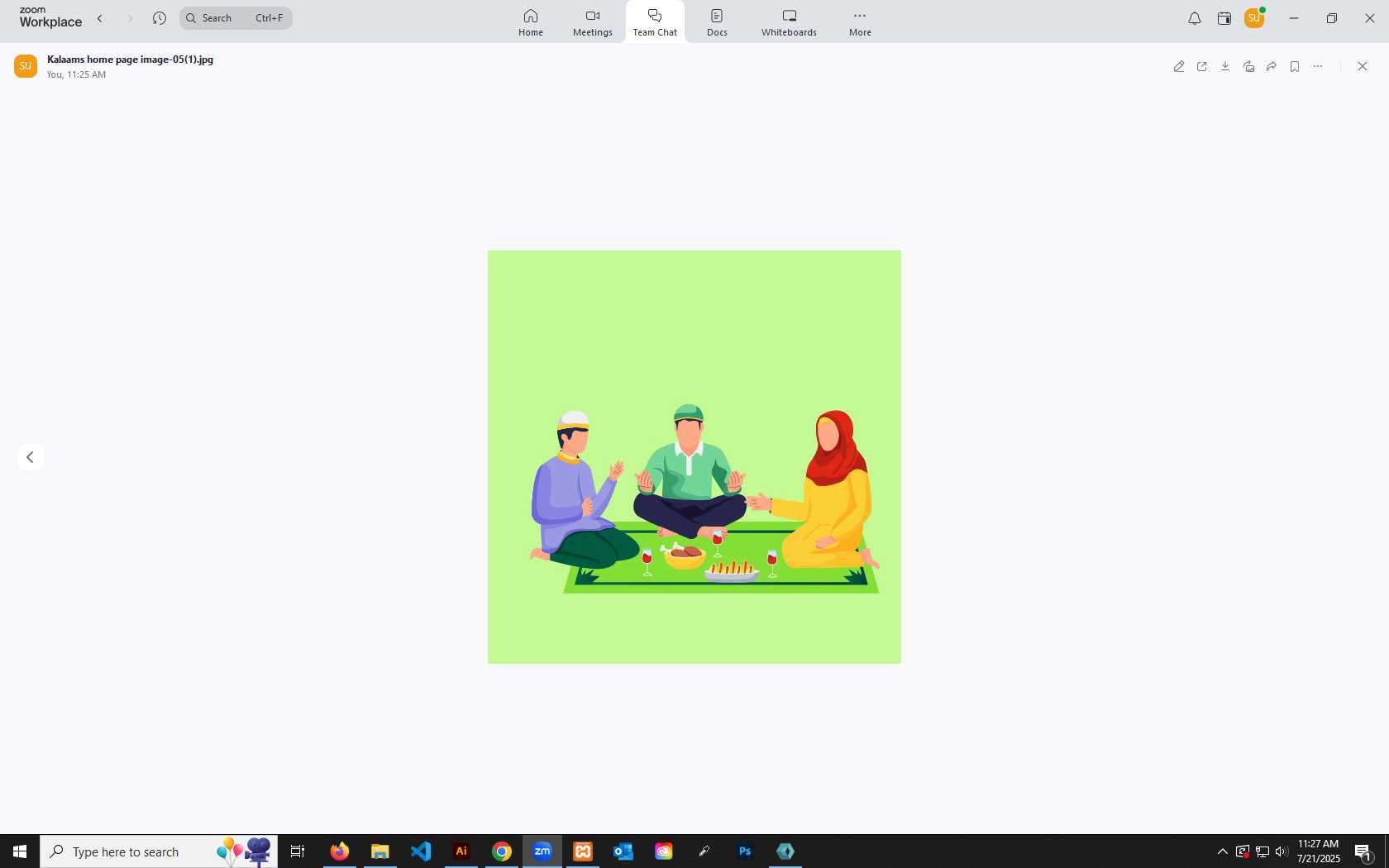Open Adobe Creative Cloud from the taskbar
The height and width of the screenshot is (868, 1389).
pos(664,851)
